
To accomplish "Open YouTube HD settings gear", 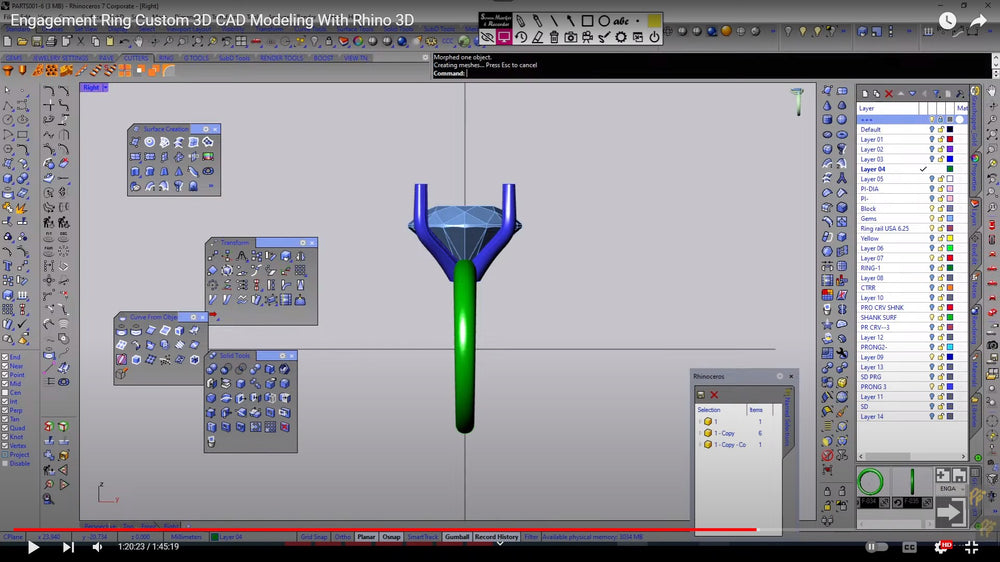I will tap(942, 547).
